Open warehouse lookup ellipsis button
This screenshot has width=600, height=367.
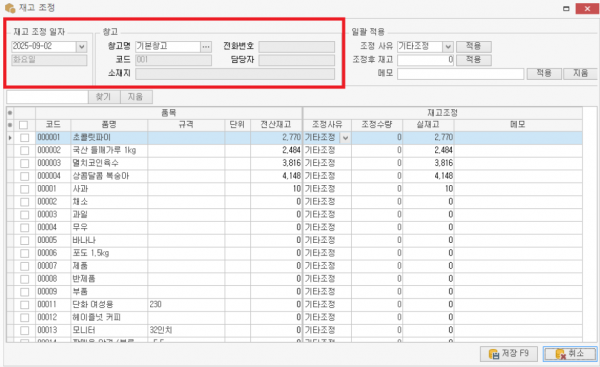[x=206, y=47]
